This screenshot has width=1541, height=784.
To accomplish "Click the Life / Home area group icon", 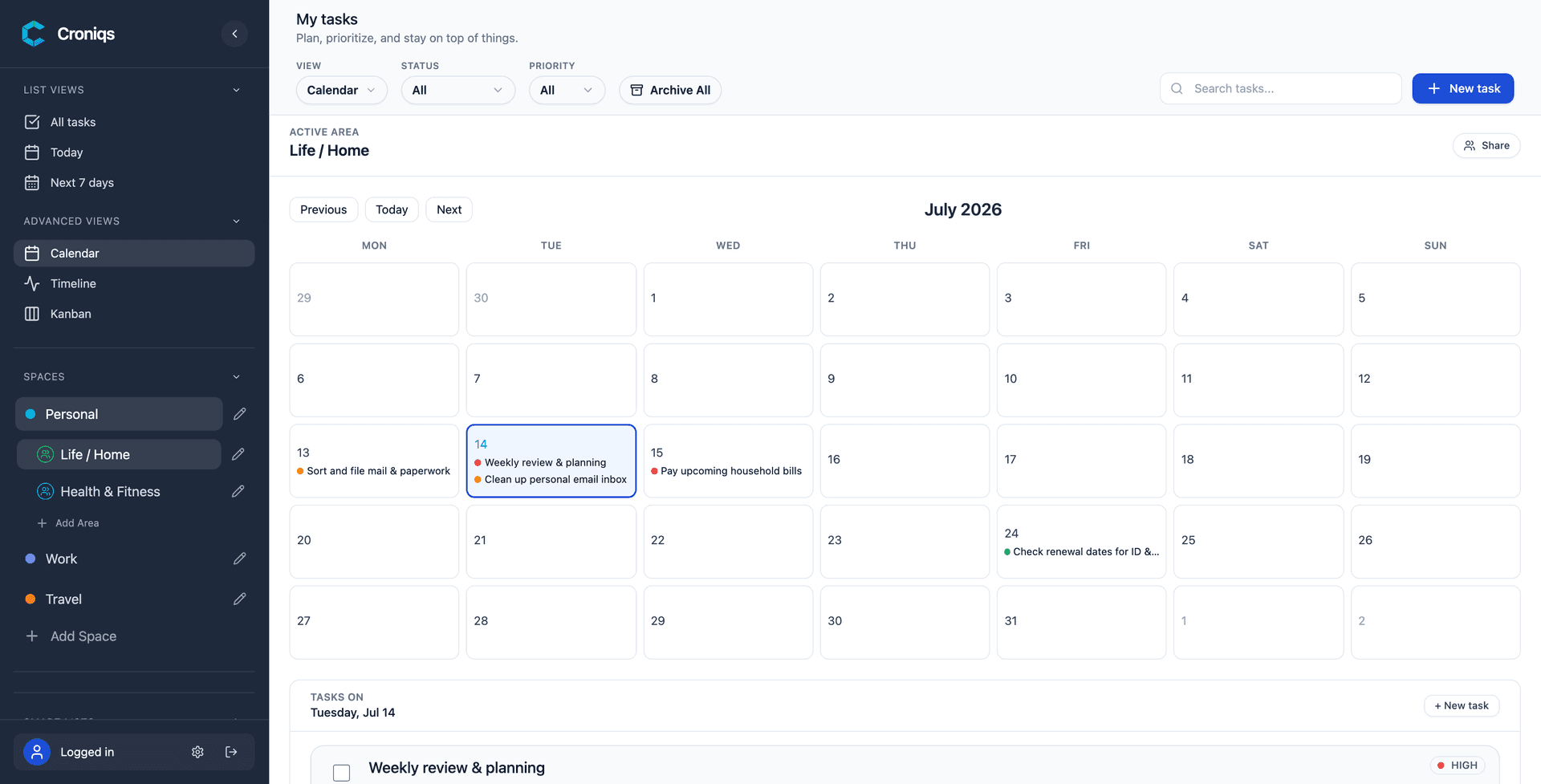I will [x=46, y=454].
